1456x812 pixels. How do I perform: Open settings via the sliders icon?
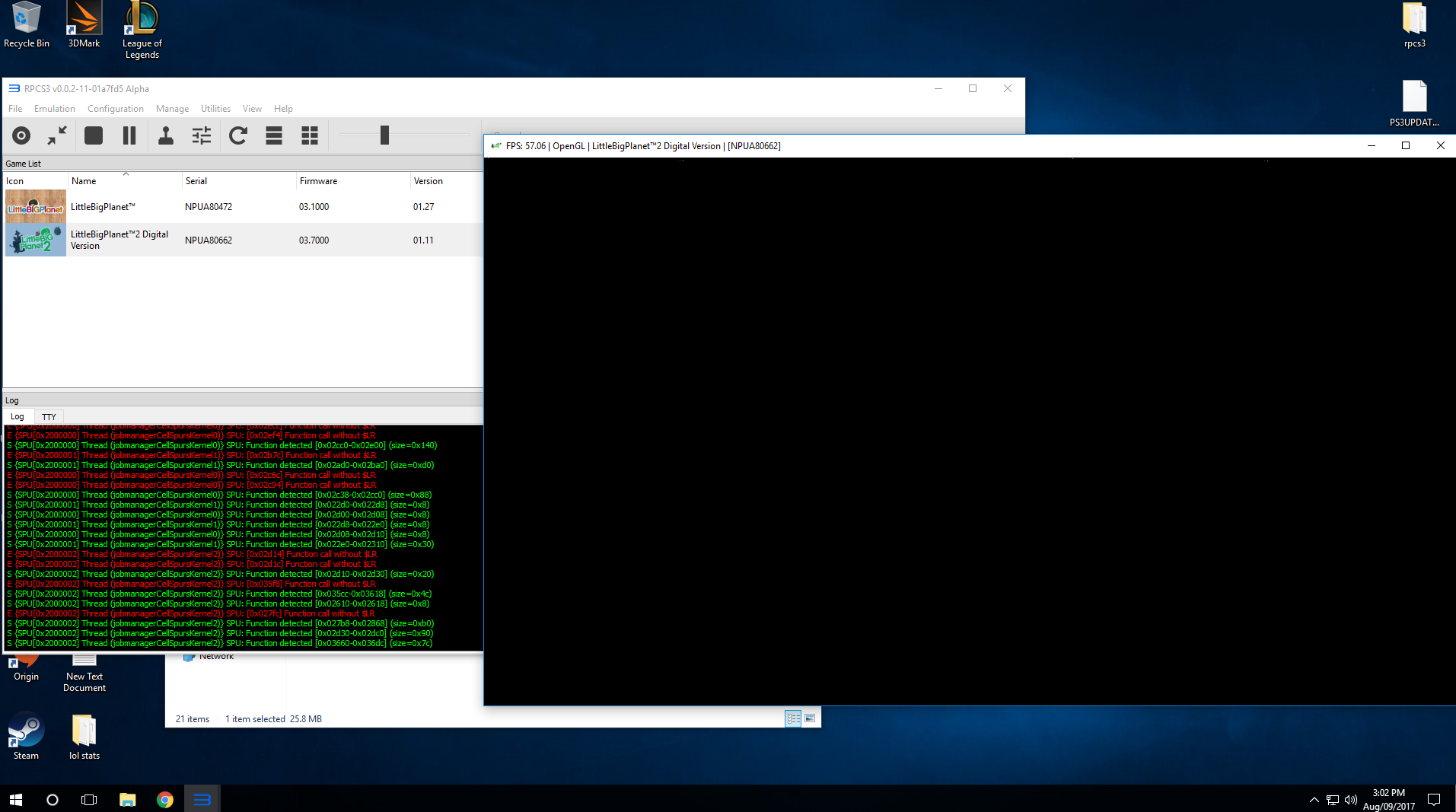[202, 135]
